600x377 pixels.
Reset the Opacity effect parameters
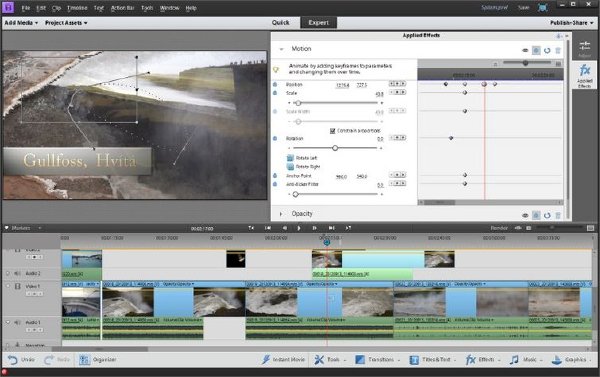547,215
